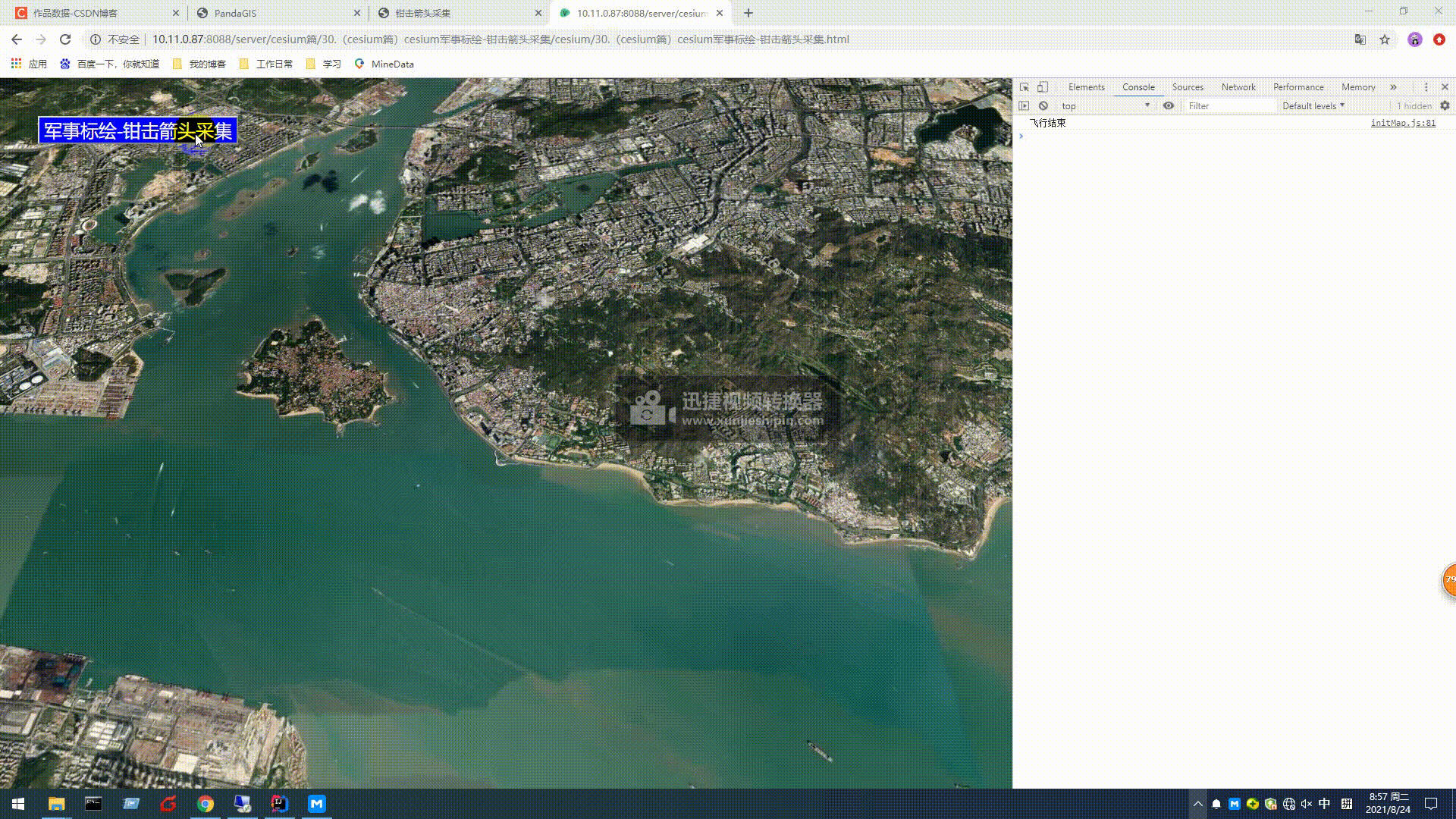Viewport: 1456px width, 819px height.
Task: Activate the inspect element picker icon
Action: [1025, 87]
